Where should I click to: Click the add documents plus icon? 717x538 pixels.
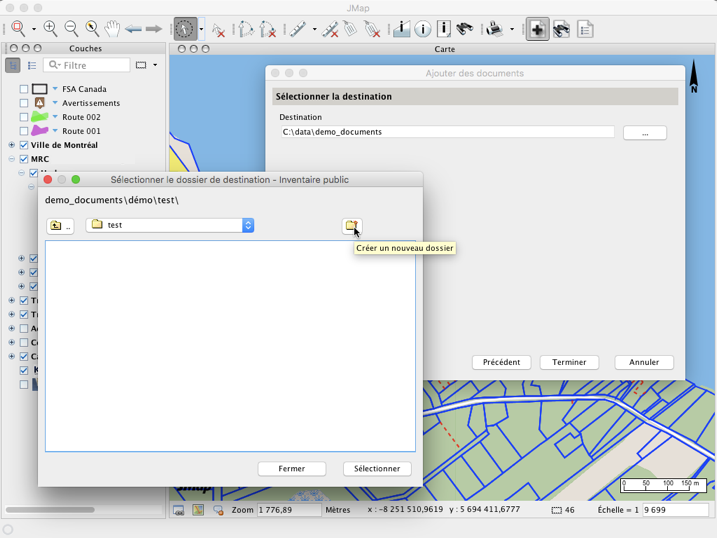537,29
